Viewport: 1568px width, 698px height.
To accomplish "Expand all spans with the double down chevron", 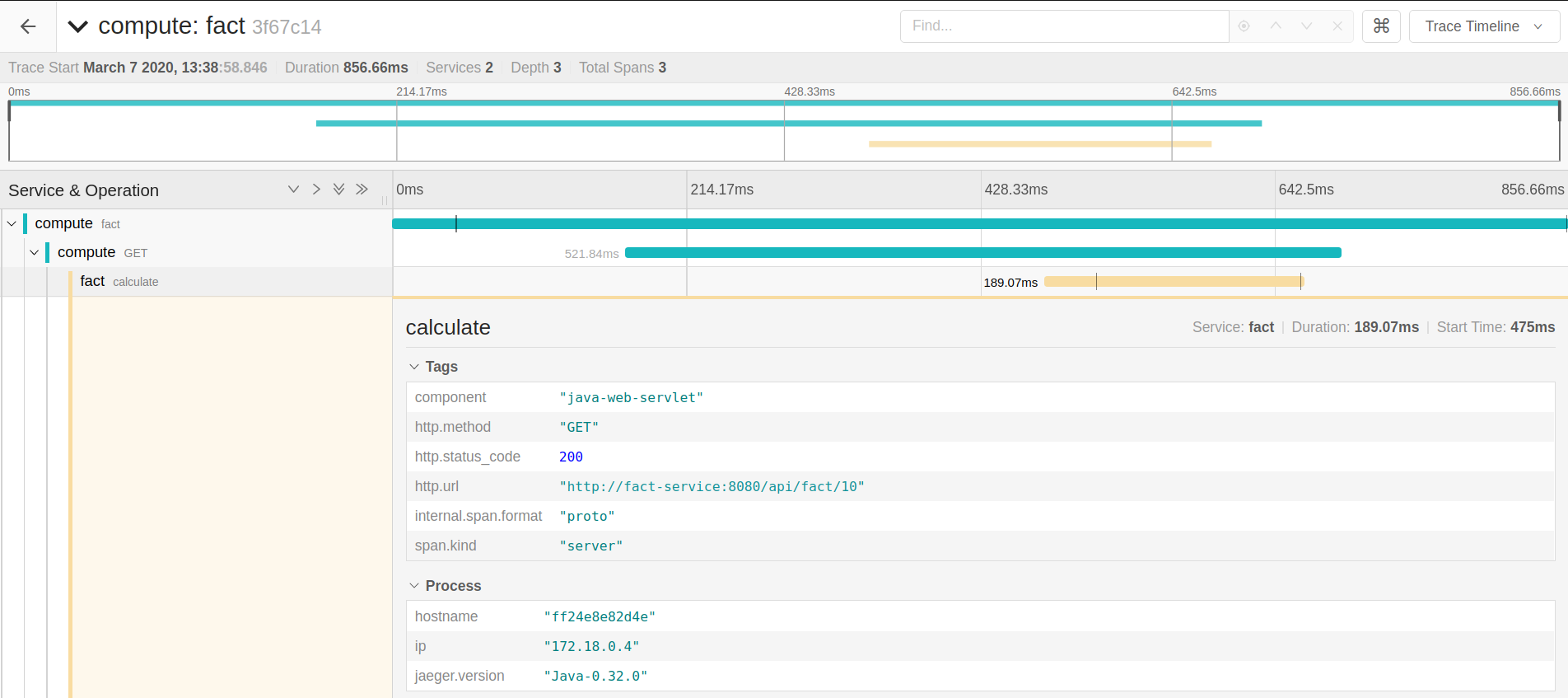I will pyautogui.click(x=338, y=190).
